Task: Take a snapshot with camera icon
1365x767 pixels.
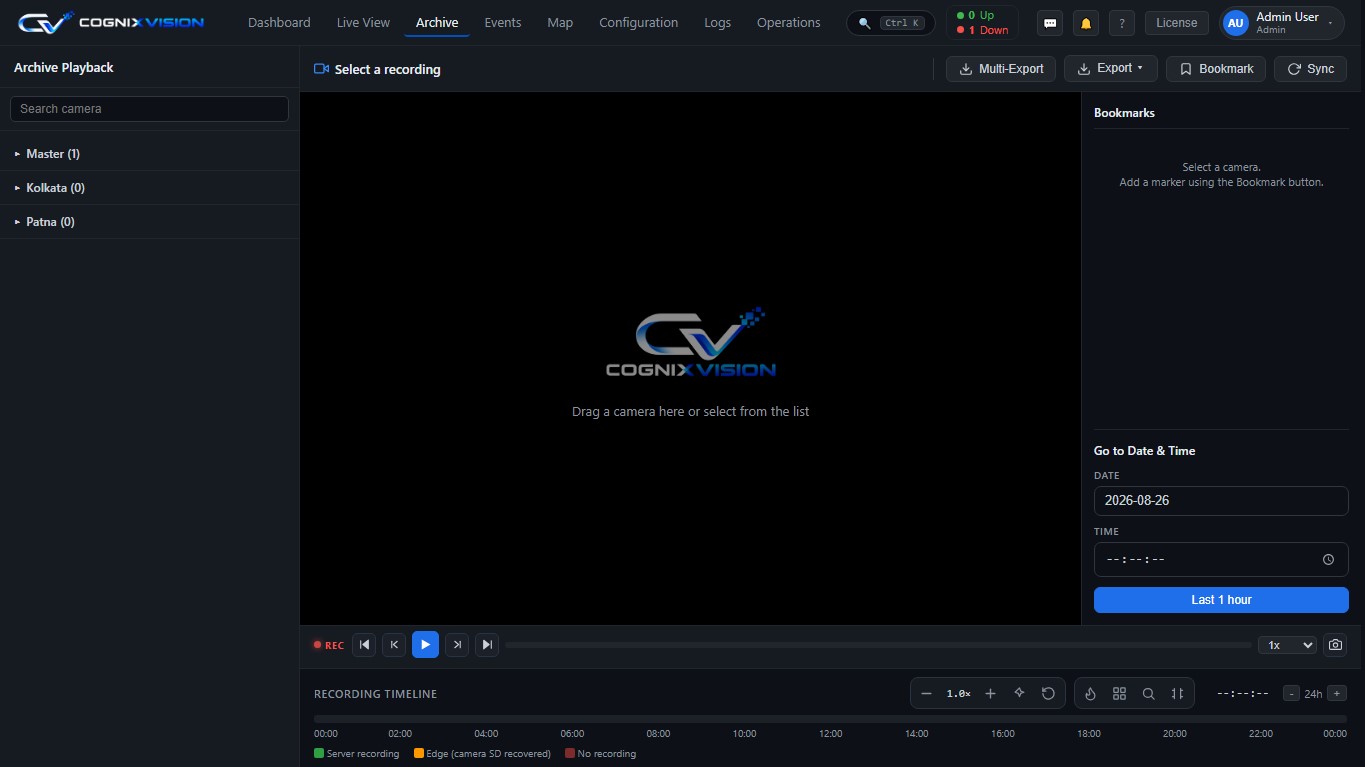Action: click(1335, 645)
